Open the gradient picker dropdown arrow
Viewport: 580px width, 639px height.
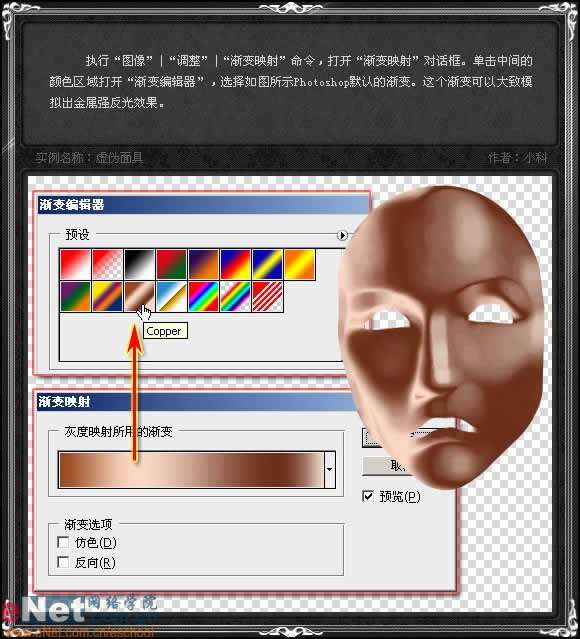[x=330, y=469]
